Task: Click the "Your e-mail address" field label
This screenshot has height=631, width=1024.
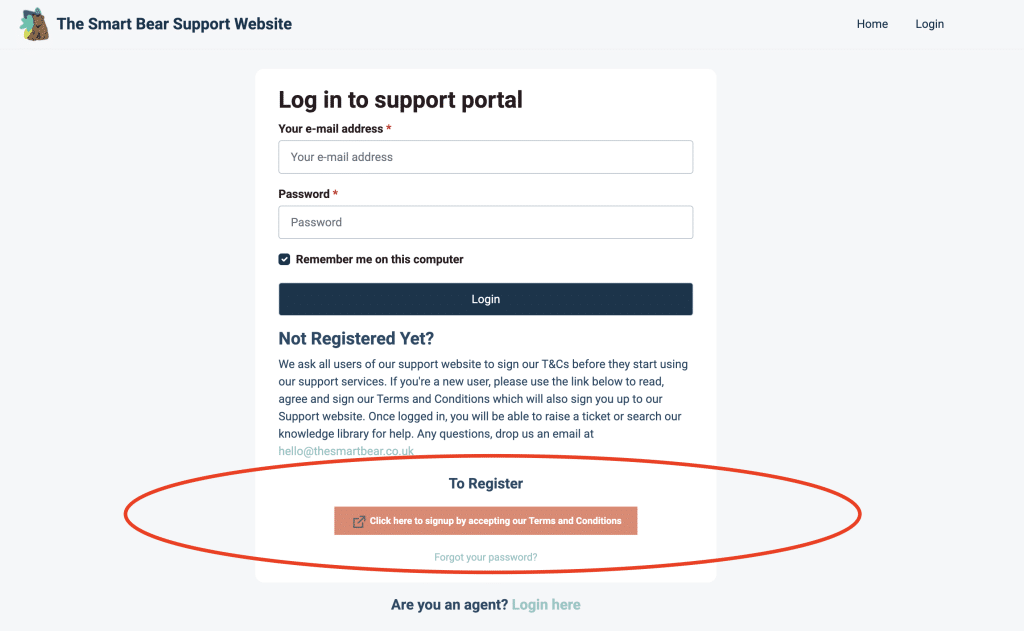Action: [x=330, y=129]
